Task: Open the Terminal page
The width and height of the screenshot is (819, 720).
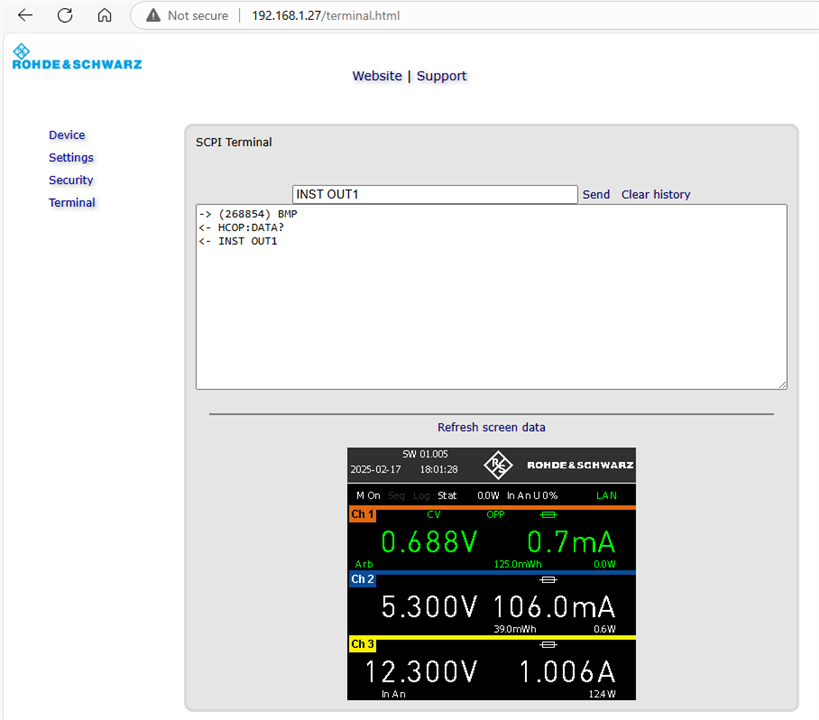Action: 72,203
